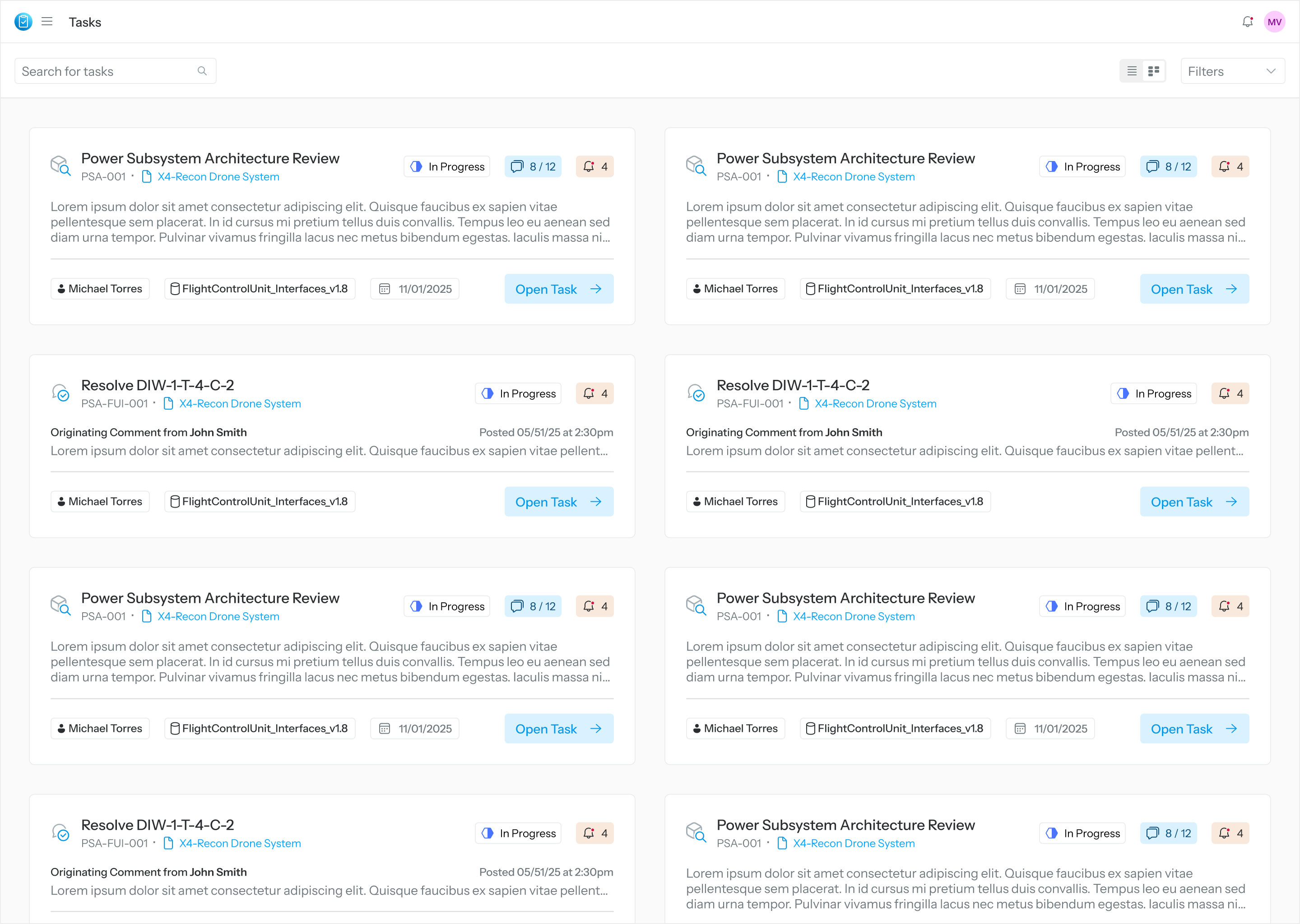Open the X4-Recon Drone System link
Viewport: 1300px width, 924px height.
pos(218,177)
